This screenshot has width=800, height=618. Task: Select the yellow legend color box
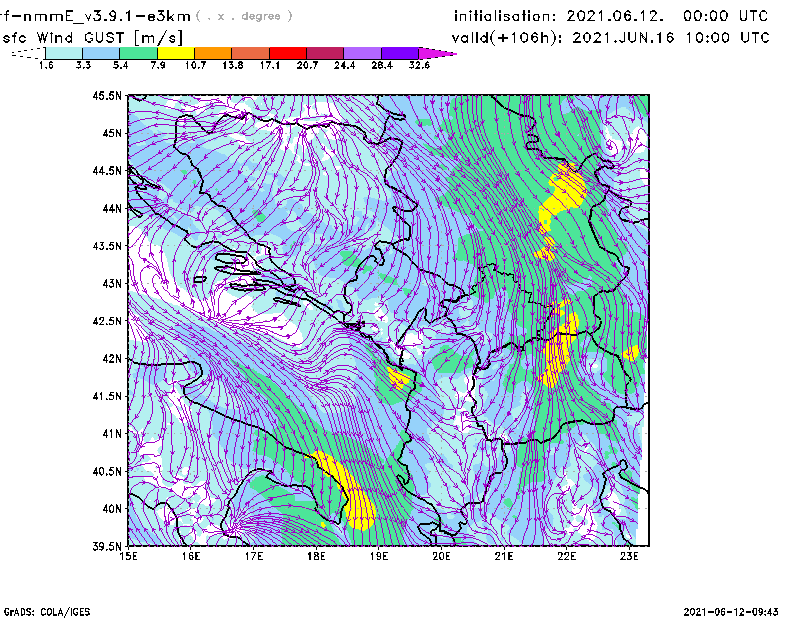(x=176, y=53)
